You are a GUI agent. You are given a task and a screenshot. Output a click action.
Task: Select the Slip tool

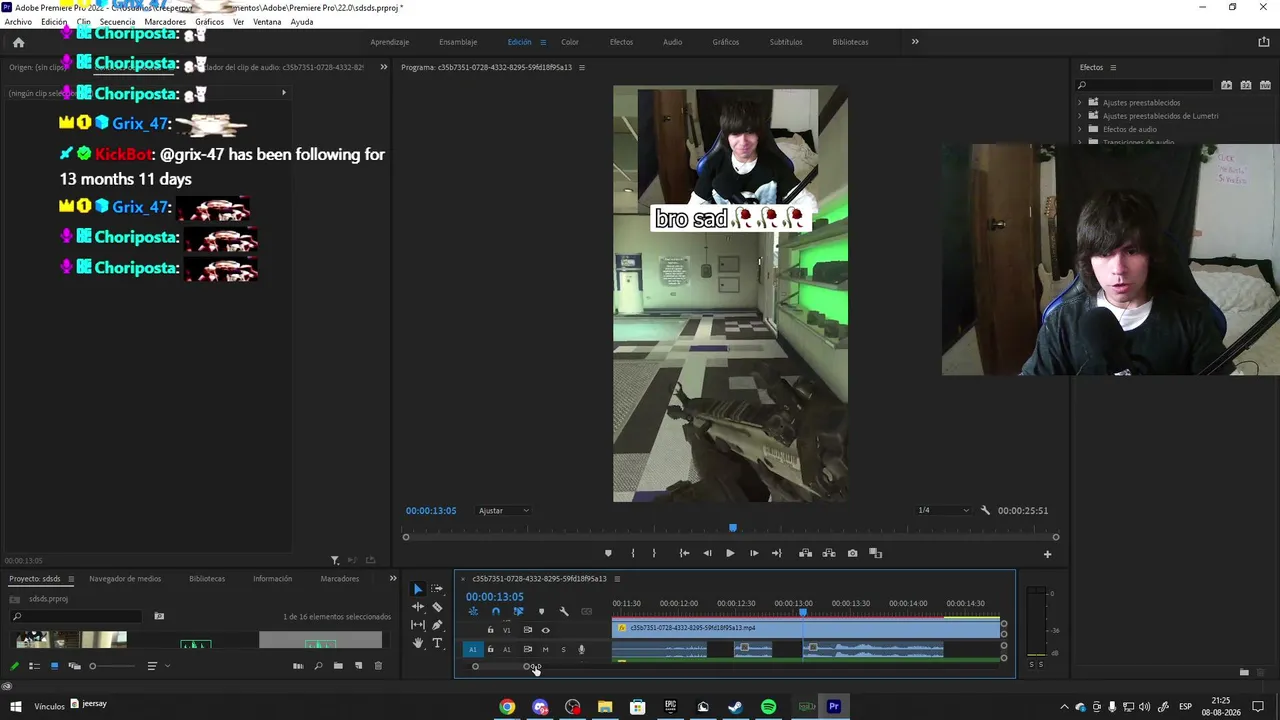coord(418,625)
